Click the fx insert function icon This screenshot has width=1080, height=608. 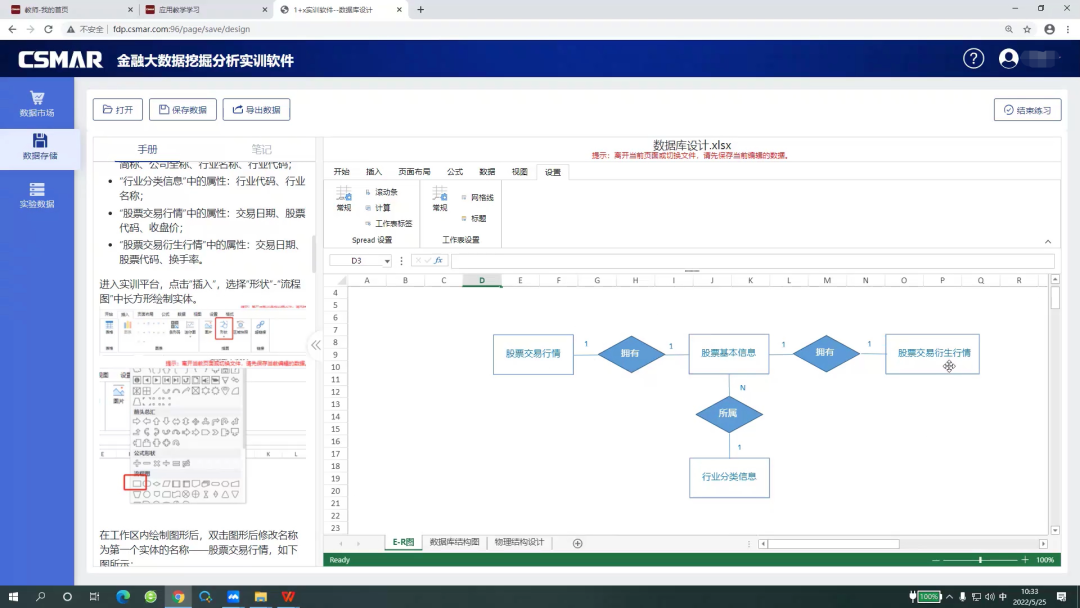[438, 261]
